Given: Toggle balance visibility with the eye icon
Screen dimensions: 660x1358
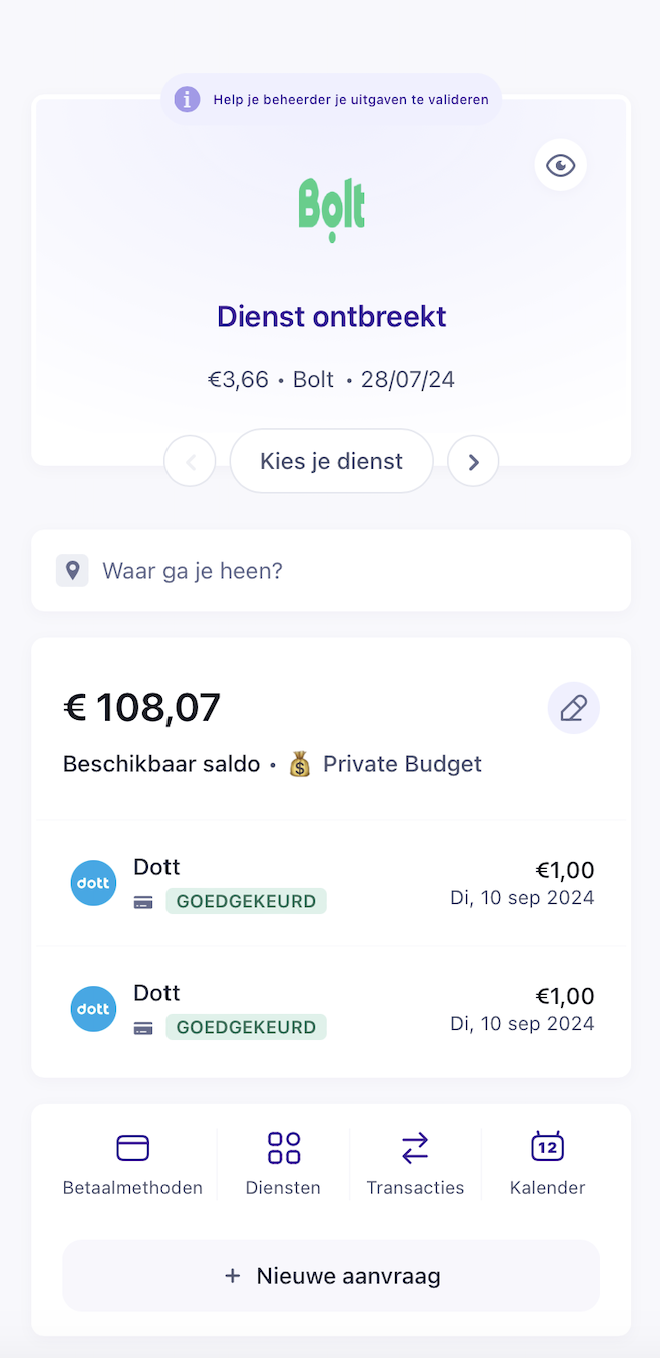Looking at the screenshot, I should pyautogui.click(x=560, y=165).
